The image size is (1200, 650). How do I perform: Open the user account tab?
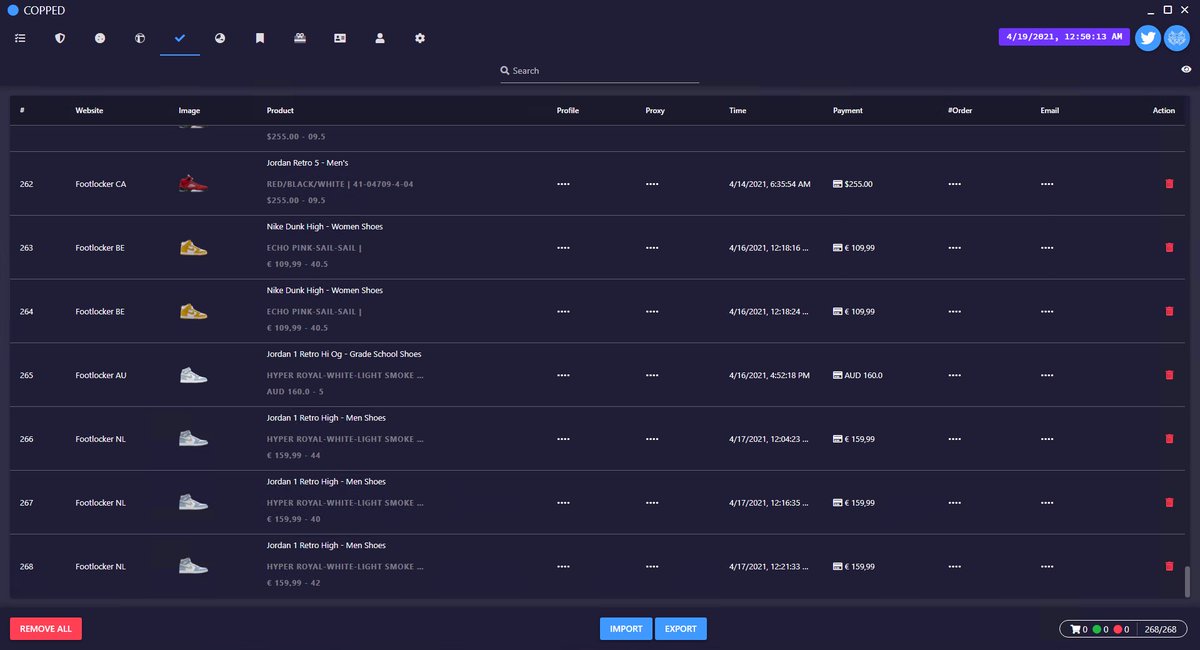click(380, 38)
